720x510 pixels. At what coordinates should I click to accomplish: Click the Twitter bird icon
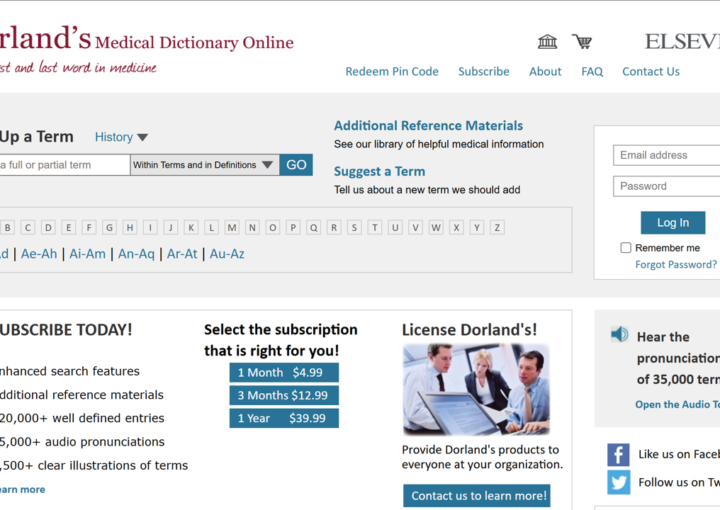pos(619,482)
